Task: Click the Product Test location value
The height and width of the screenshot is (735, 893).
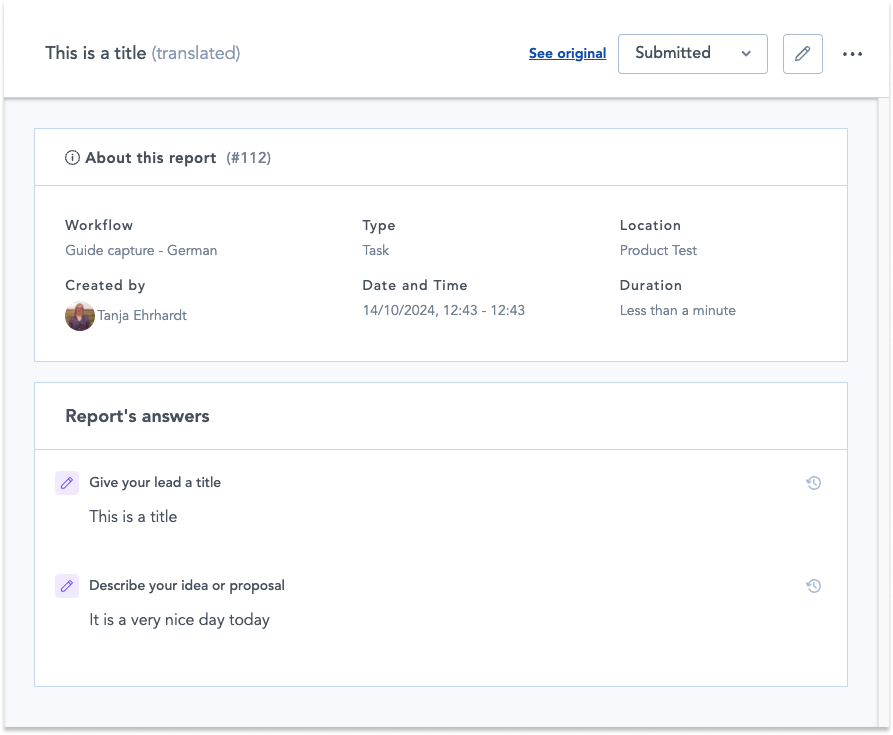Action: tap(658, 251)
